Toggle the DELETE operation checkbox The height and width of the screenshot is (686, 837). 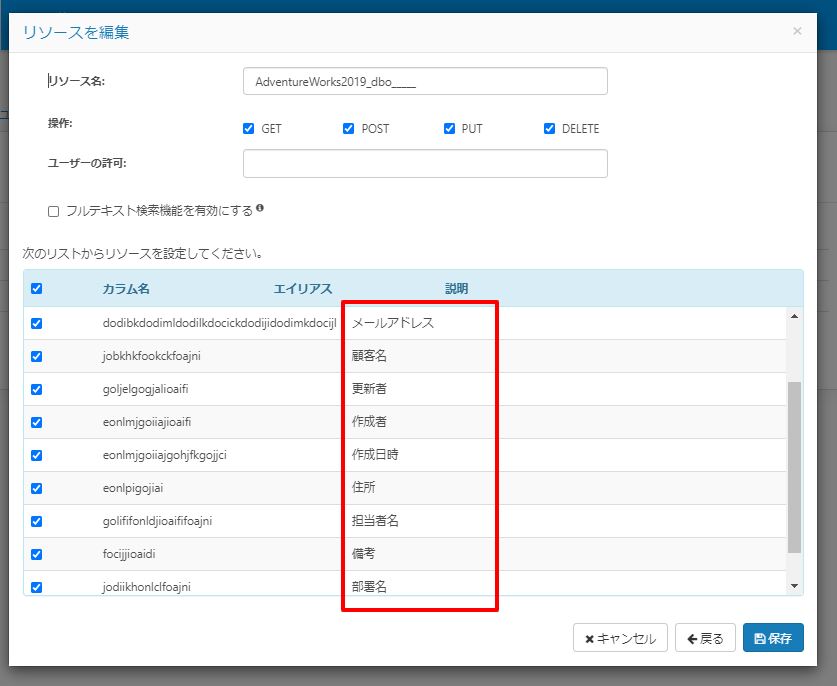(x=549, y=129)
